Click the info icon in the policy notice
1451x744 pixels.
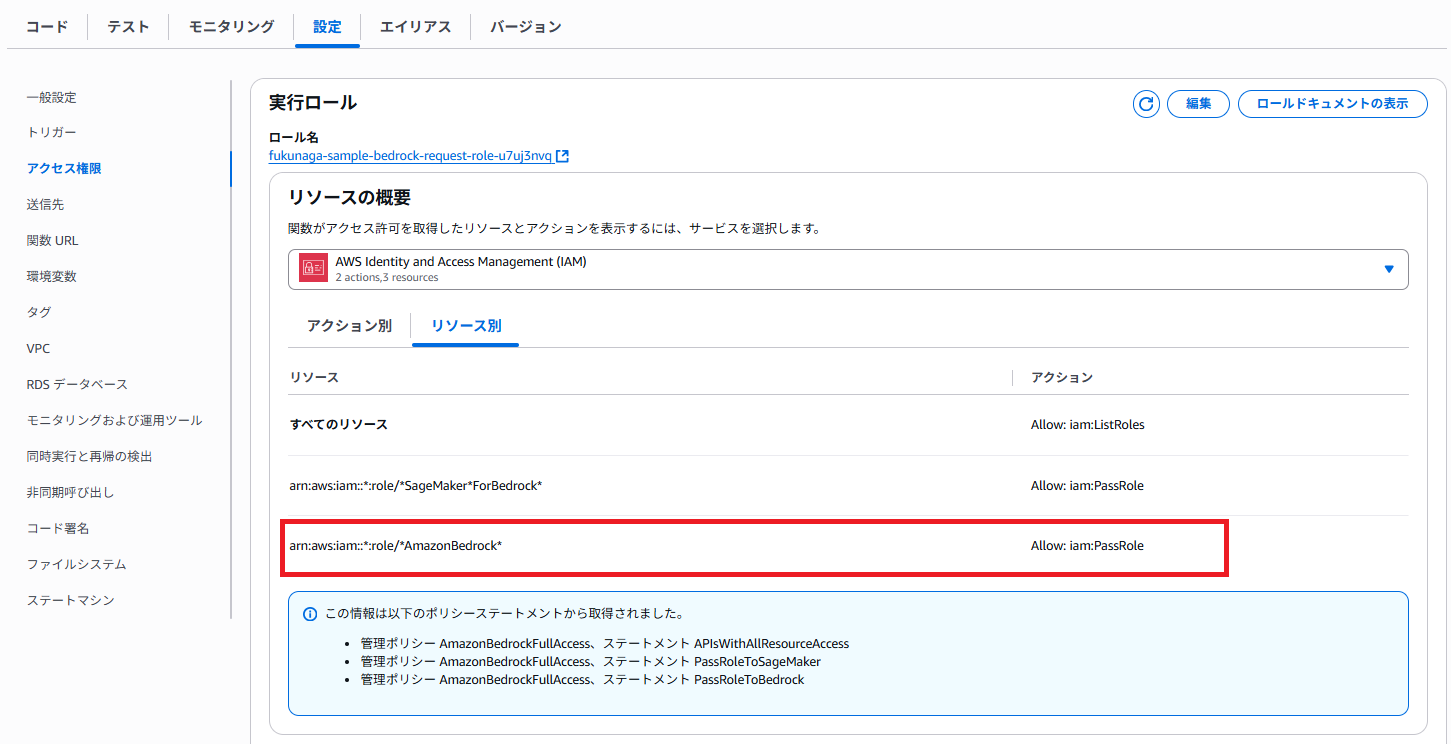coord(310,614)
